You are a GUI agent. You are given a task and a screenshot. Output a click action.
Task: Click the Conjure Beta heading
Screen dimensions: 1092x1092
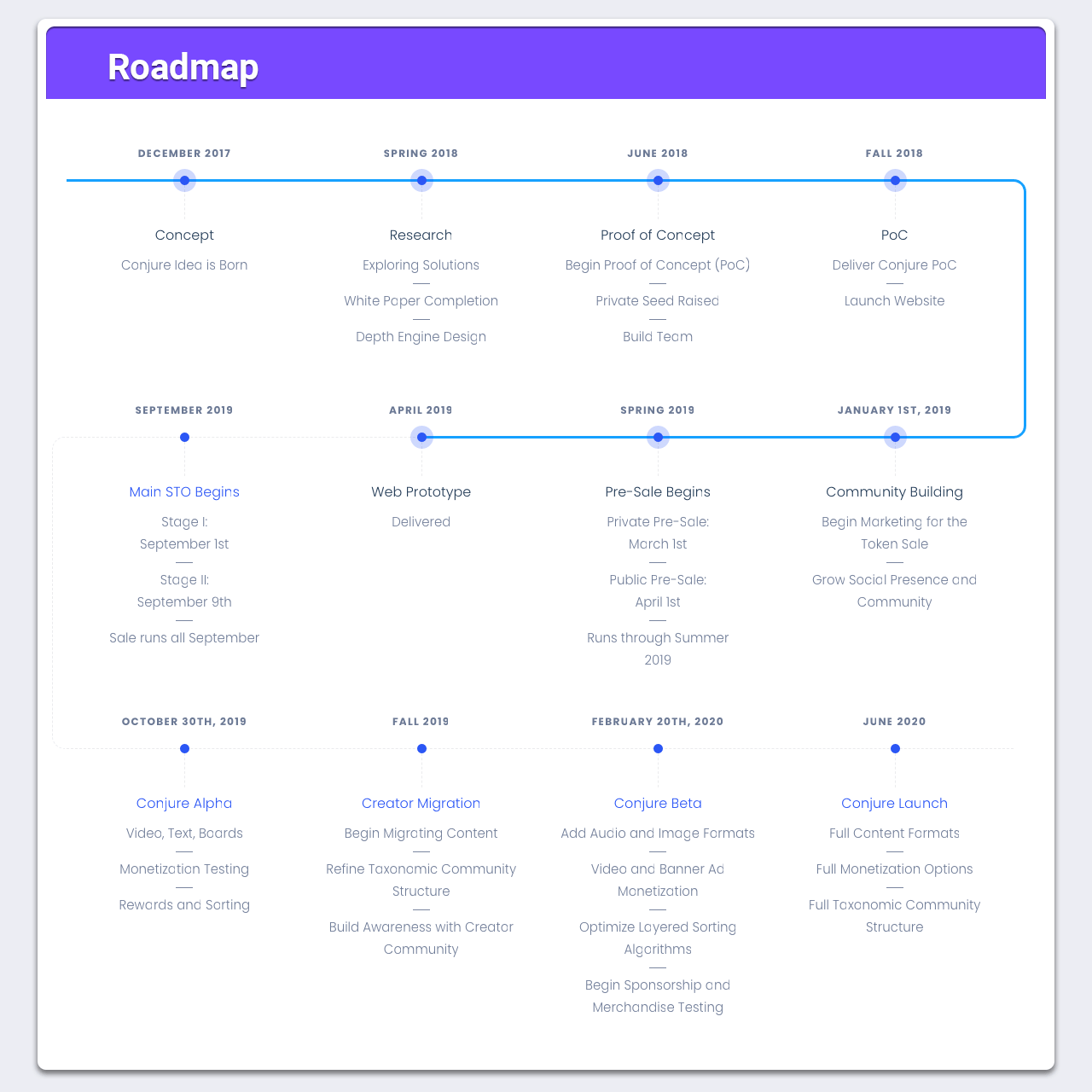(x=658, y=803)
